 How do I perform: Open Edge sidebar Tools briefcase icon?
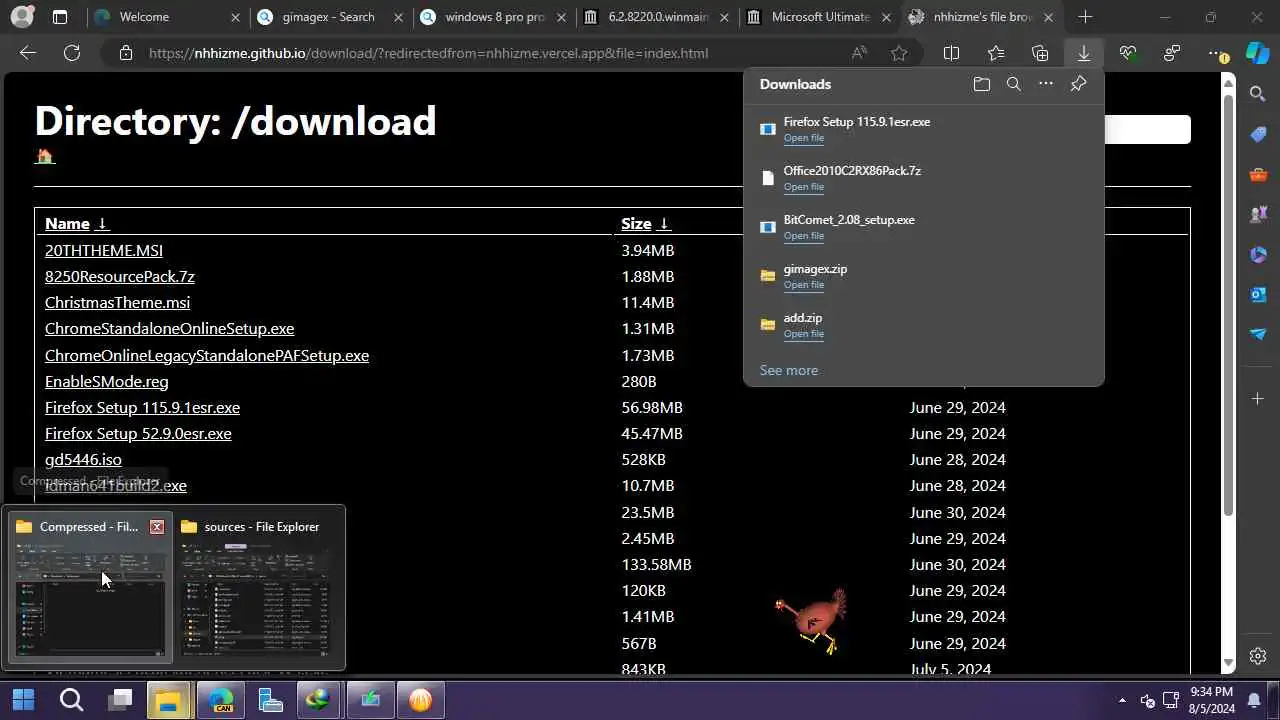coord(1258,174)
